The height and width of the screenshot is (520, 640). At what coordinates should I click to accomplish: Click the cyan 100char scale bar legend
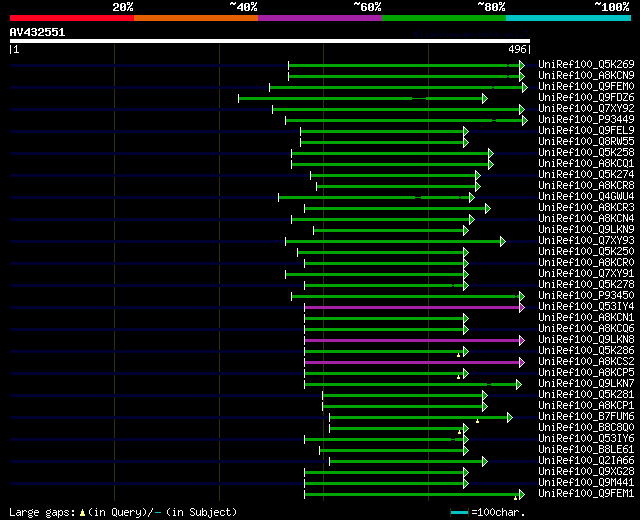[460, 513]
